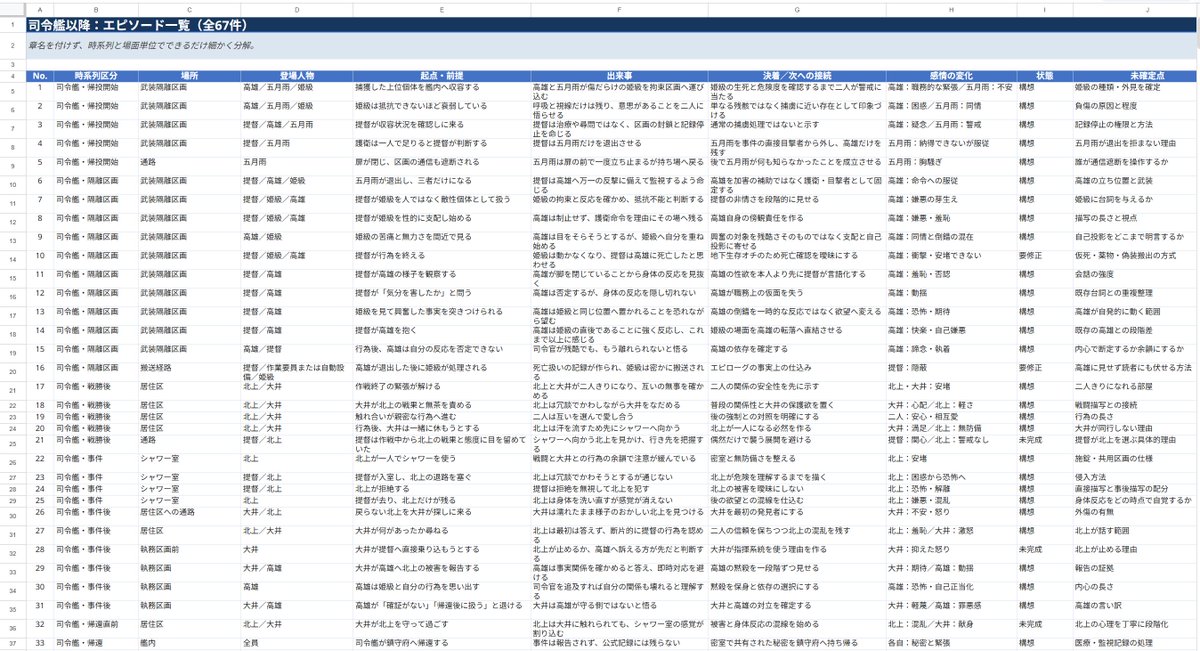The width and height of the screenshot is (1200, 651).
Task: Select column D header
Action: [x=296, y=9]
